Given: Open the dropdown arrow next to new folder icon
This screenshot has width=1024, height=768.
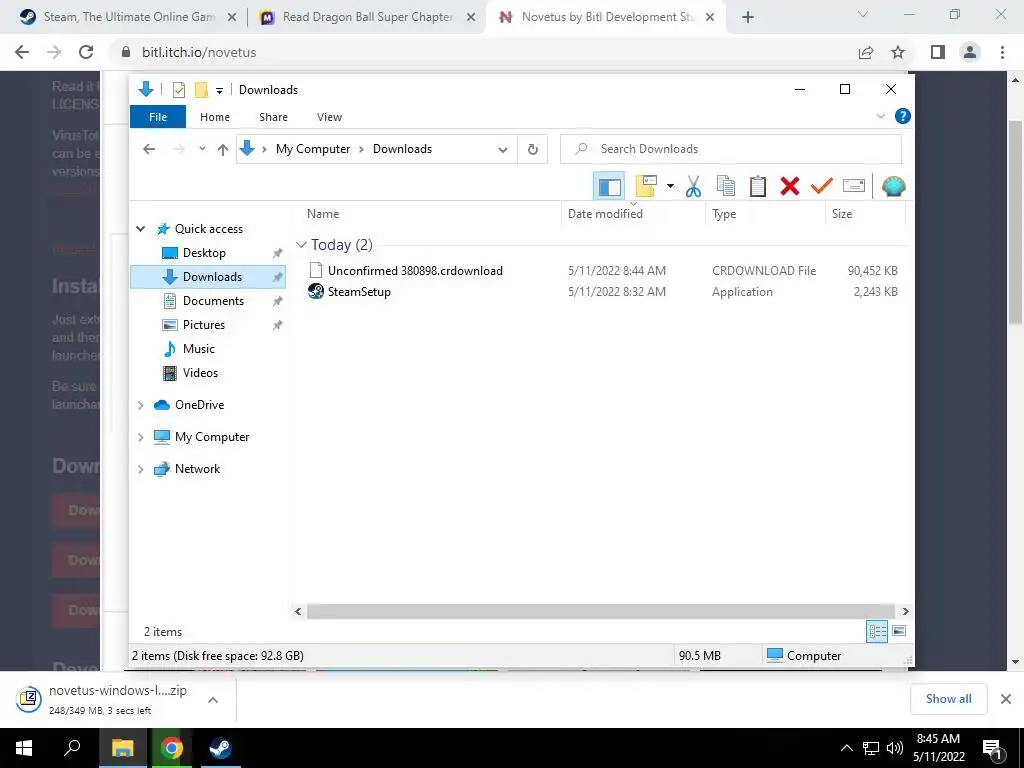Looking at the screenshot, I should point(670,187).
